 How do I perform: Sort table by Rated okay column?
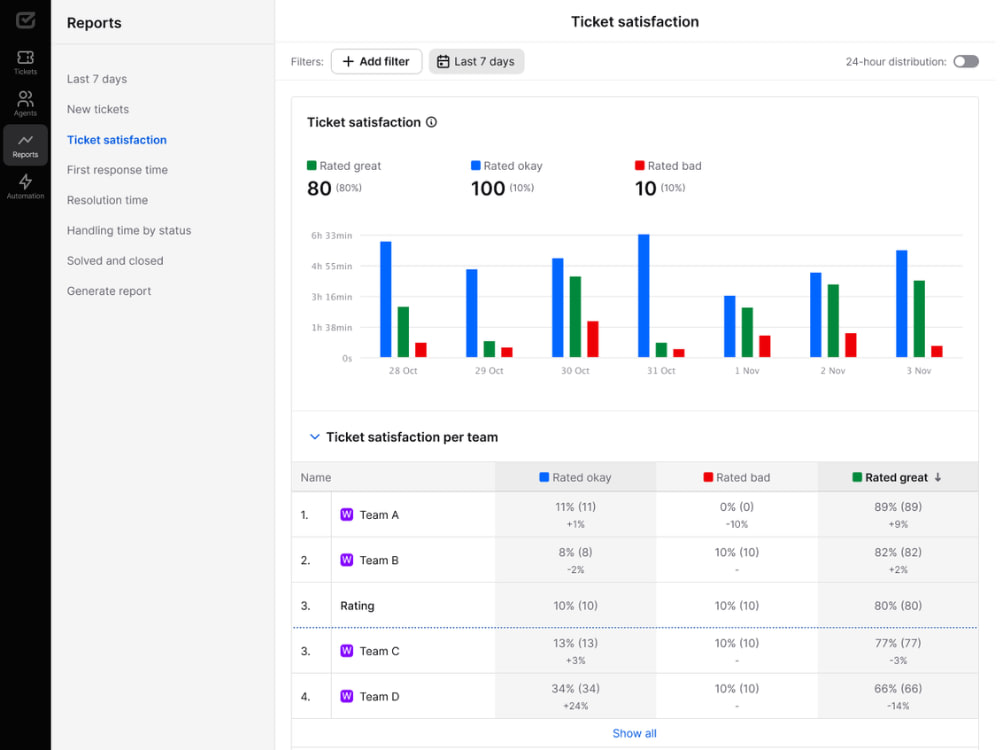pyautogui.click(x=575, y=477)
